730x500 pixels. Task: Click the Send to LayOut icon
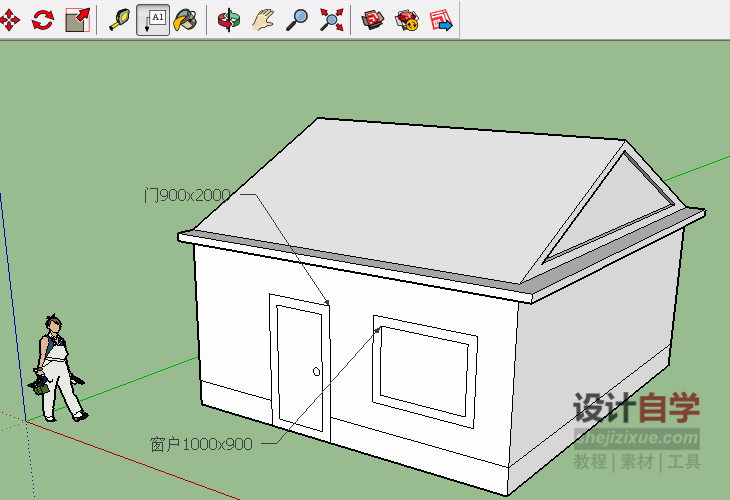coord(441,20)
